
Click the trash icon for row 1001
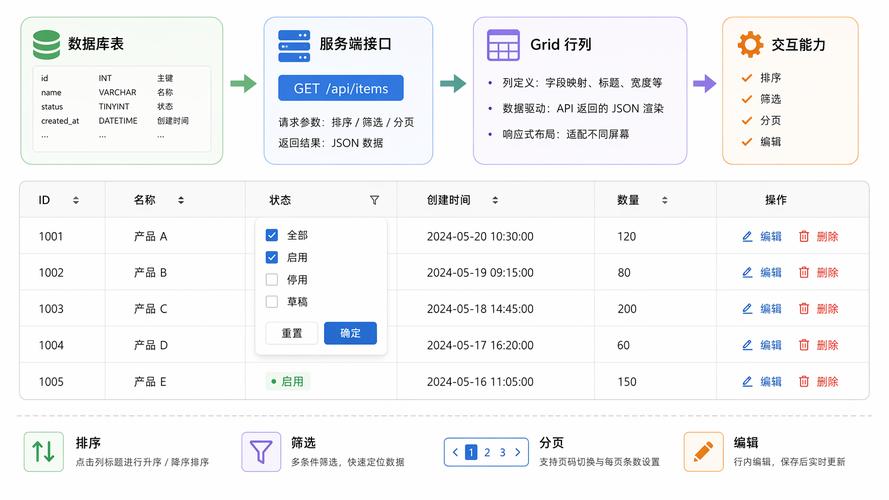click(803, 236)
